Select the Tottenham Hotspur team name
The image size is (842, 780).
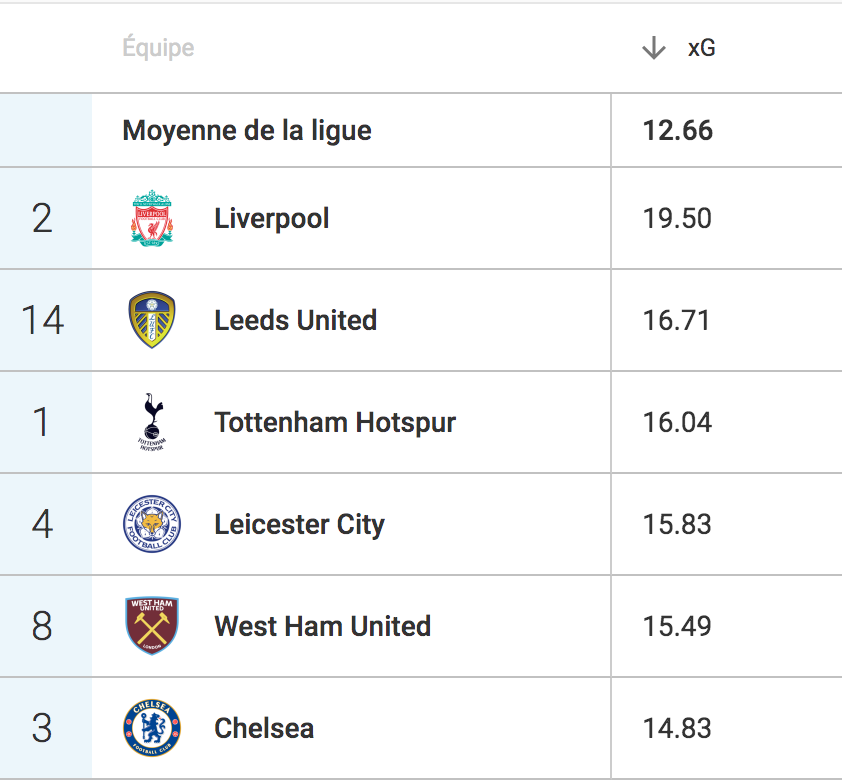[335, 422]
